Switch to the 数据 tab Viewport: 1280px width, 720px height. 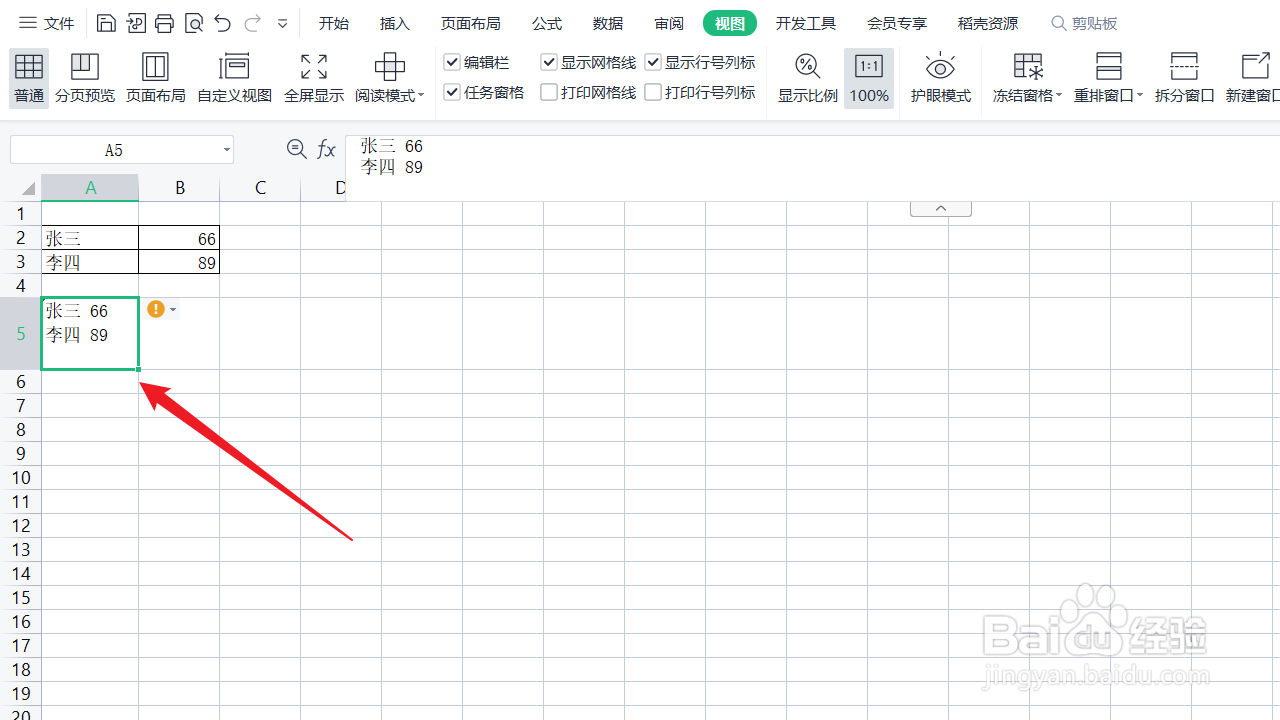coord(608,23)
